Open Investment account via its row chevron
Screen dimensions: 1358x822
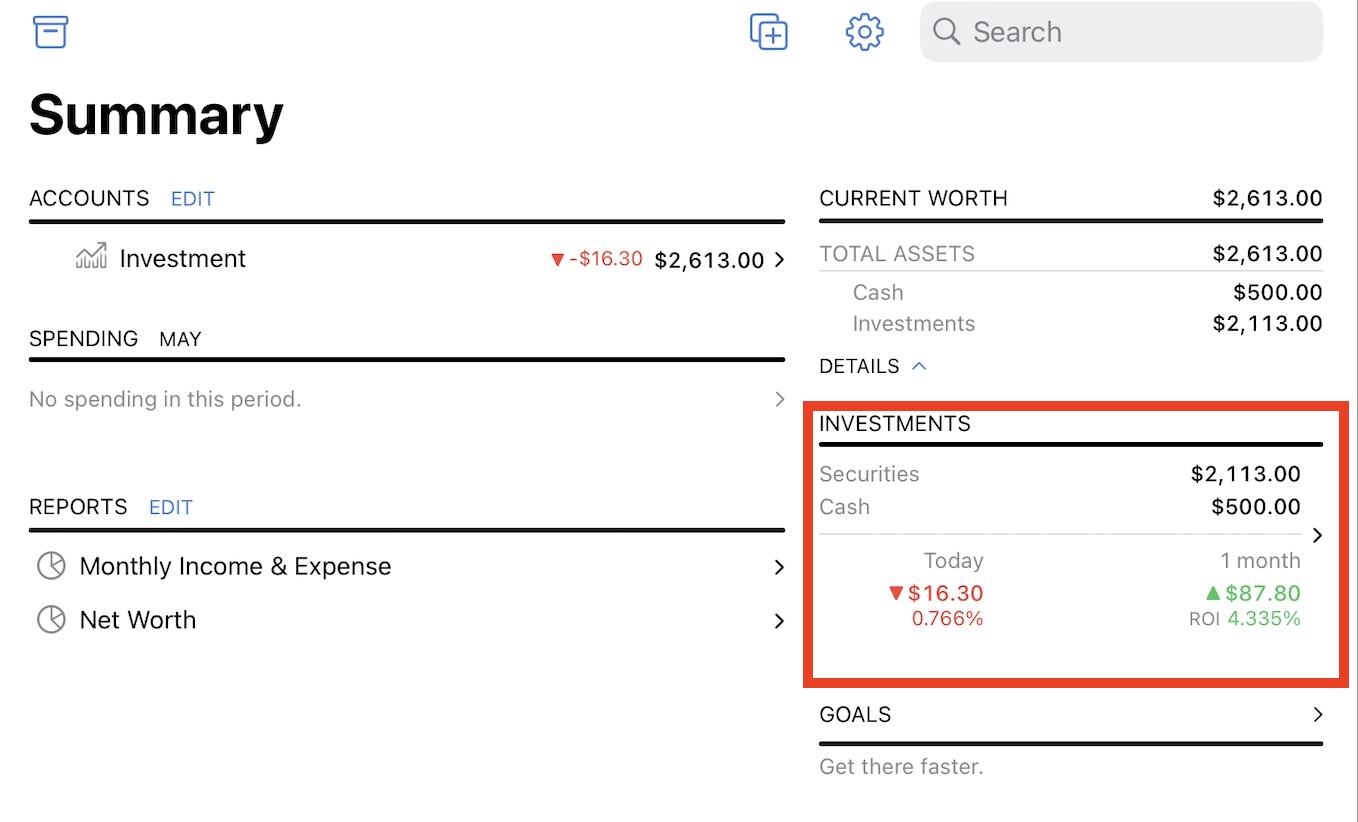point(779,260)
